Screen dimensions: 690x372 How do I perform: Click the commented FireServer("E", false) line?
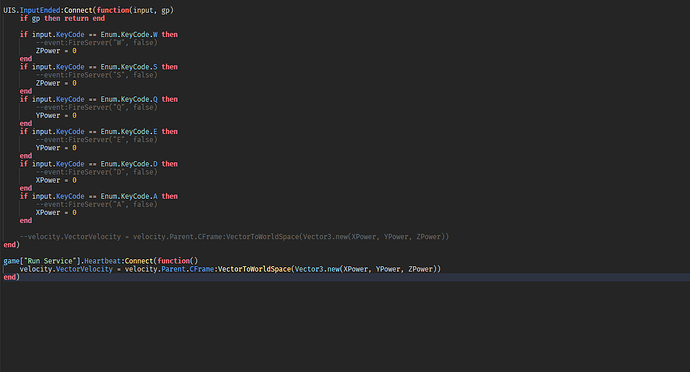[x=96, y=140]
